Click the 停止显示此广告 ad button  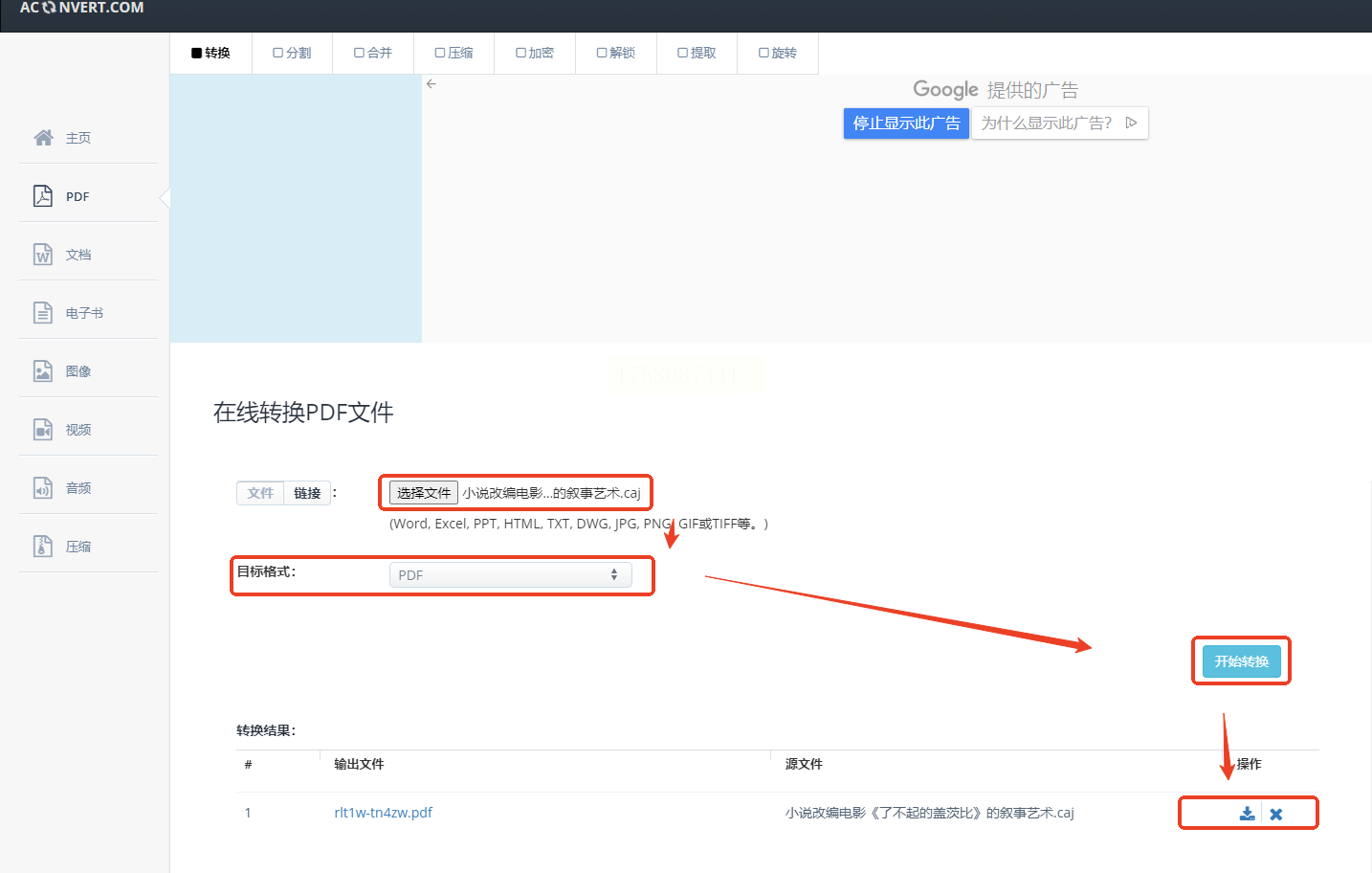click(906, 123)
